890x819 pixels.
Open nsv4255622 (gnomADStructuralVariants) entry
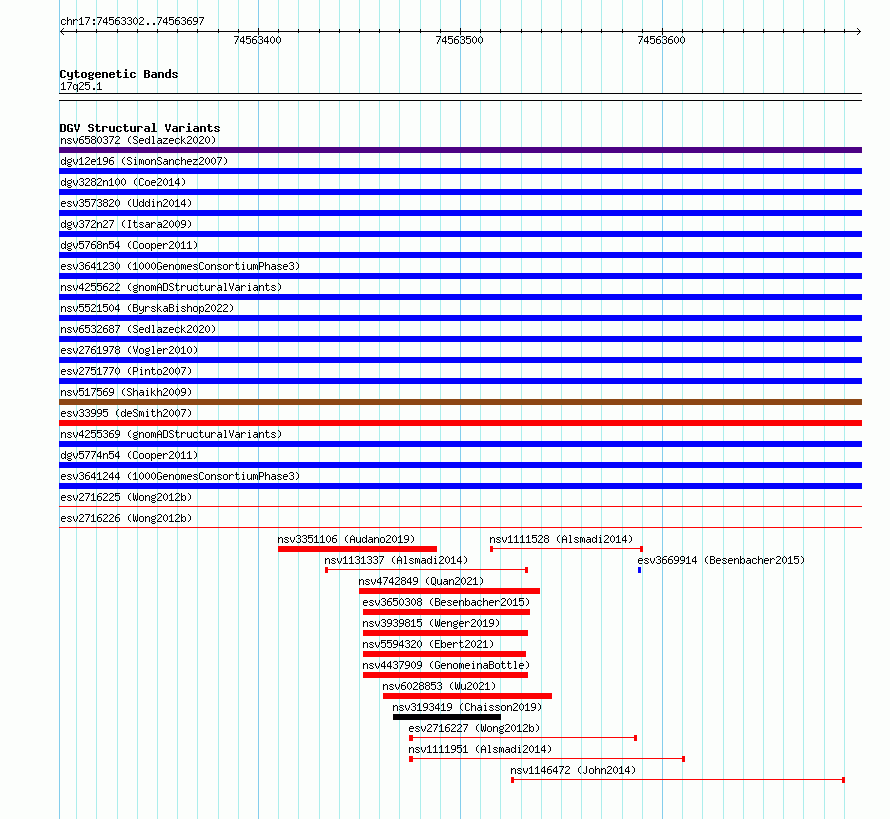point(171,287)
